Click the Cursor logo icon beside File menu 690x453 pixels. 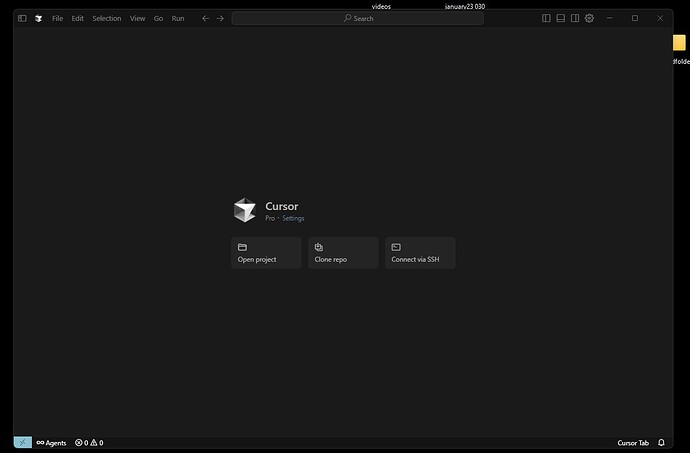(x=39, y=18)
